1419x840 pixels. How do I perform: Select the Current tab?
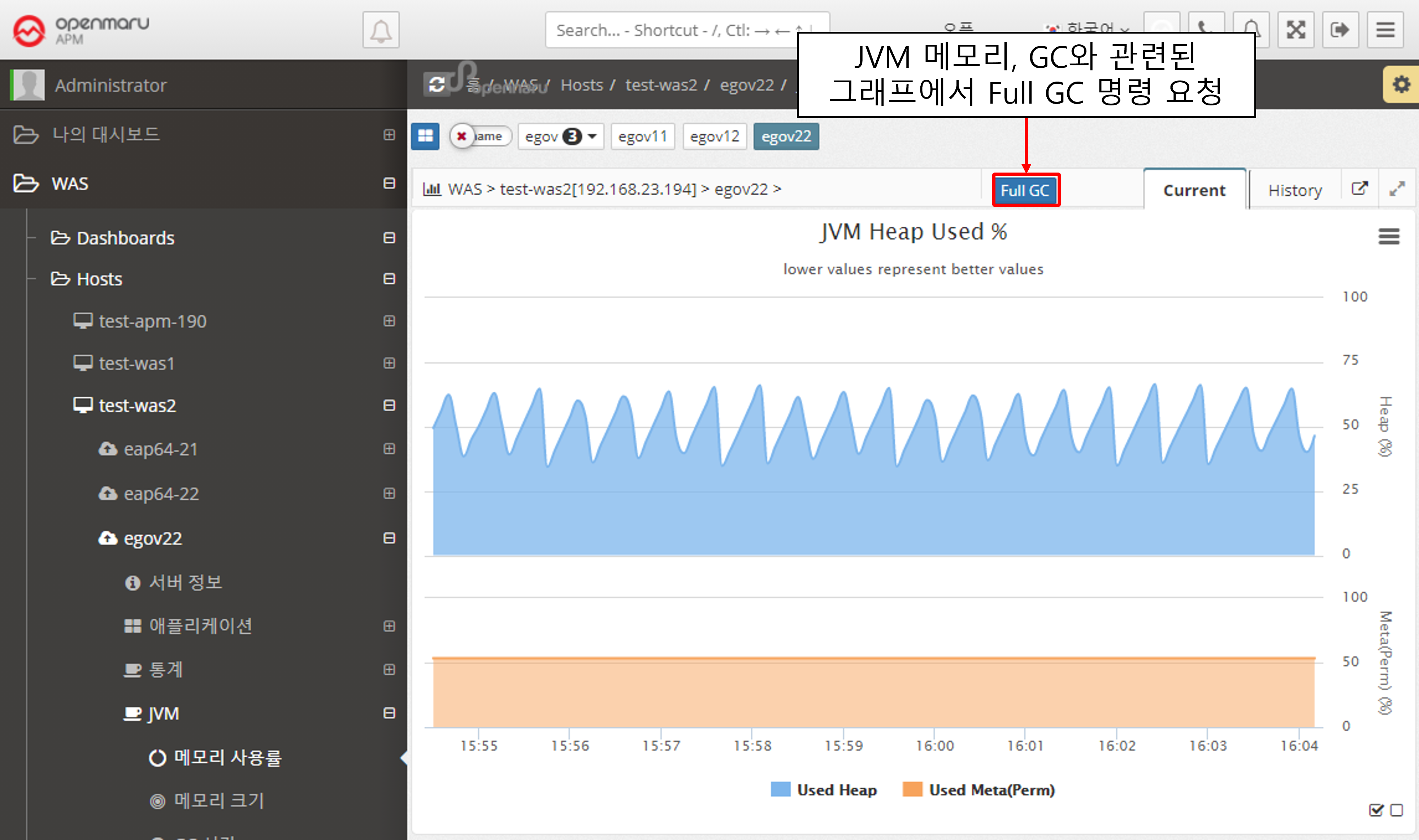pos(1194,190)
